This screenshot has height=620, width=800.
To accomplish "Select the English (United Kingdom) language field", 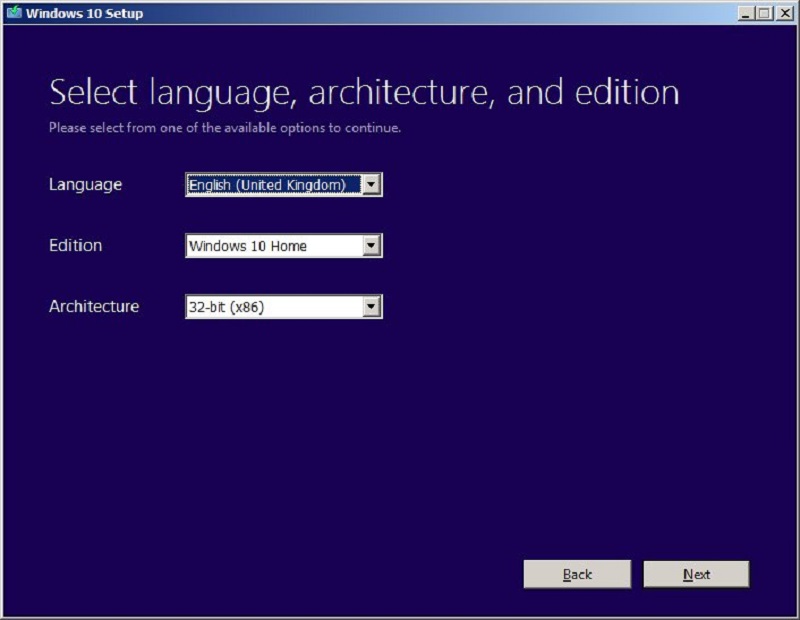I will [x=284, y=184].
